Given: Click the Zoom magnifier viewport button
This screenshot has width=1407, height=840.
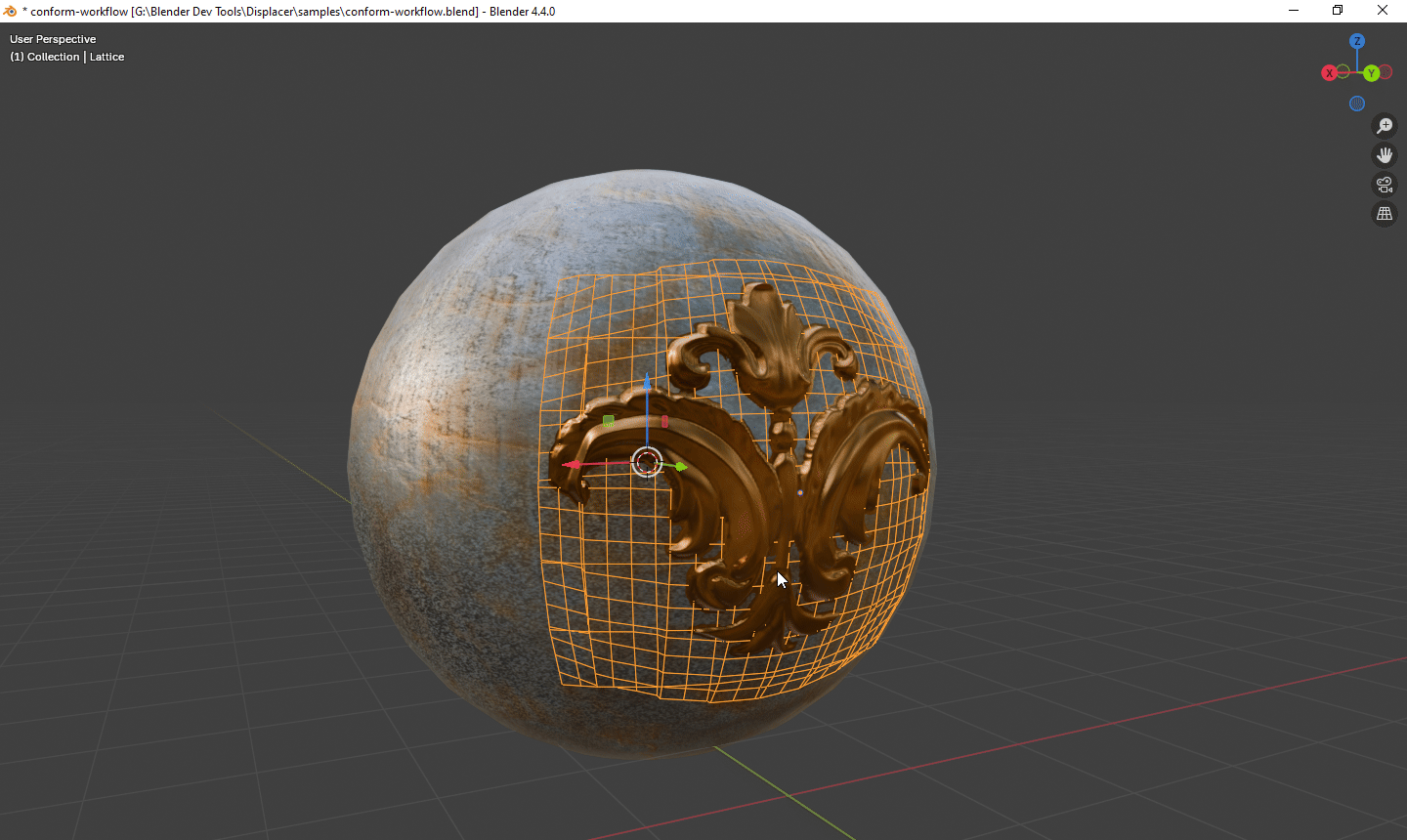Looking at the screenshot, I should pyautogui.click(x=1385, y=126).
